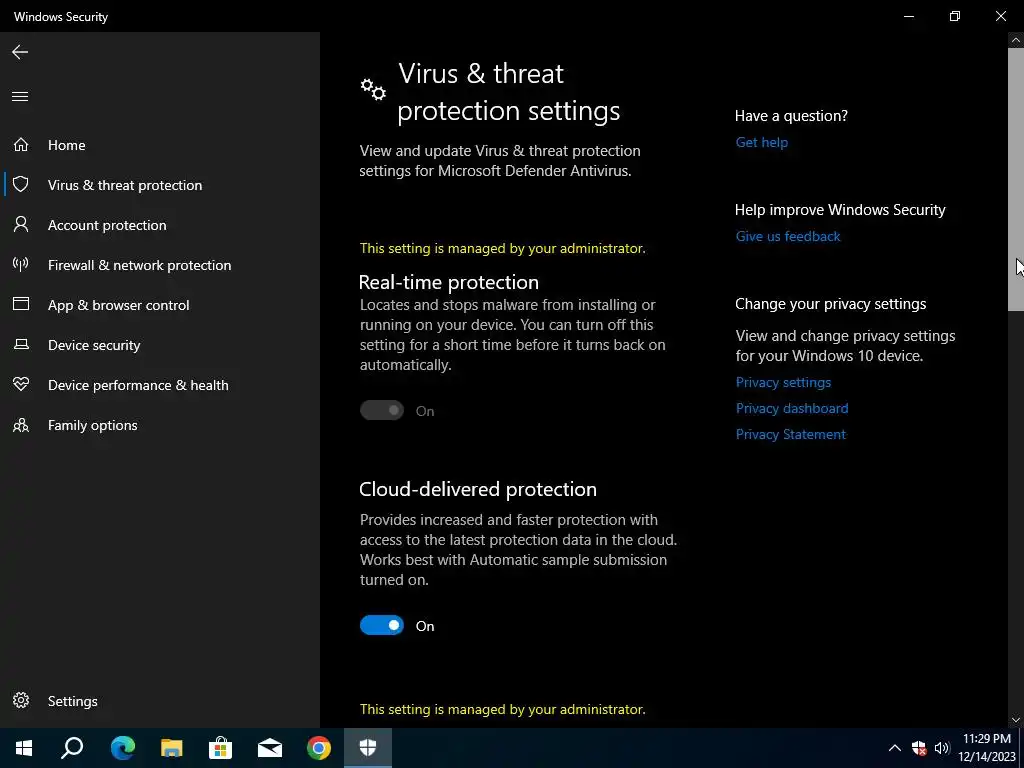The height and width of the screenshot is (768, 1024).
Task: Open Device performance & health section
Action: tap(138, 385)
